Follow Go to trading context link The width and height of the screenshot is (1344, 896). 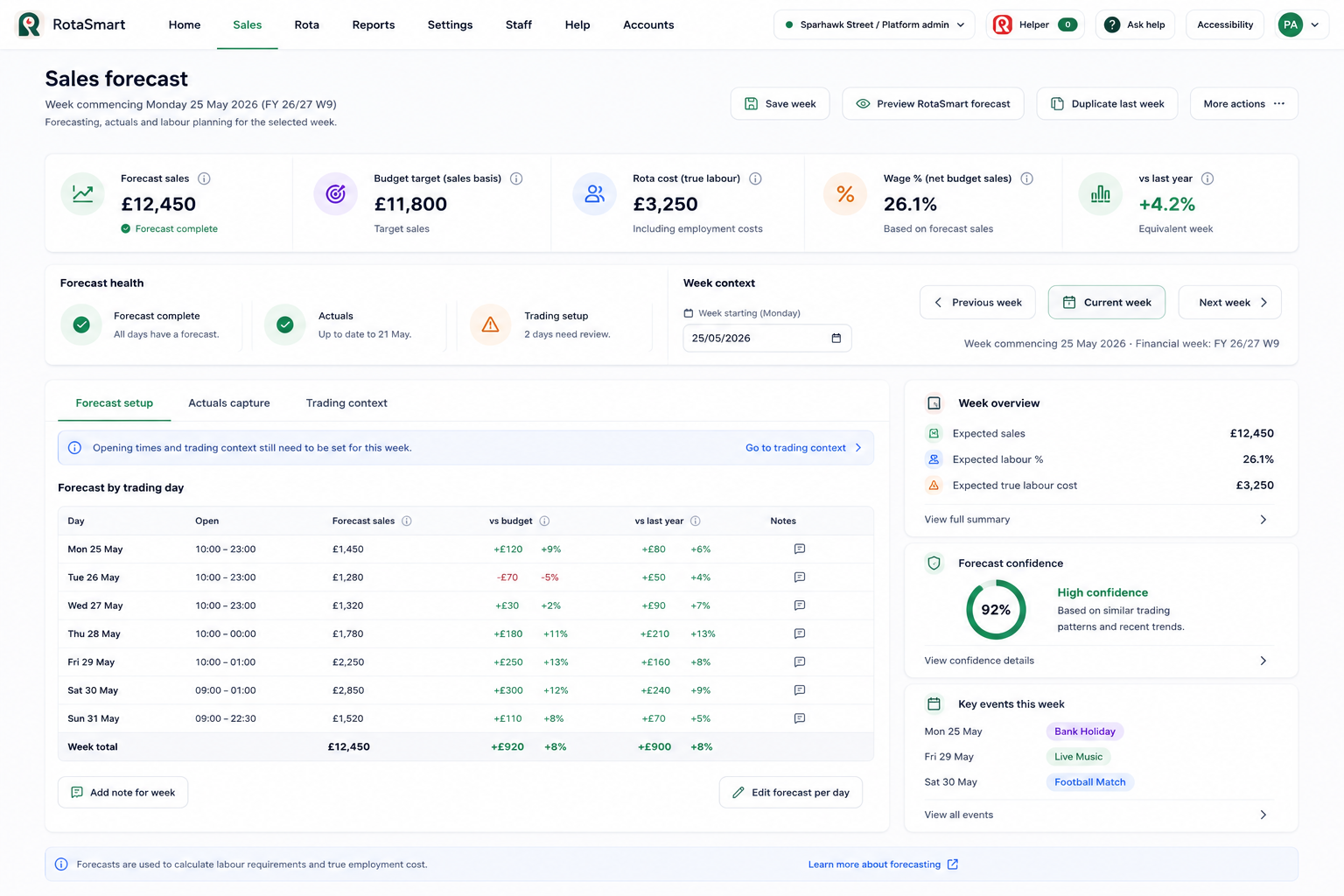click(803, 448)
